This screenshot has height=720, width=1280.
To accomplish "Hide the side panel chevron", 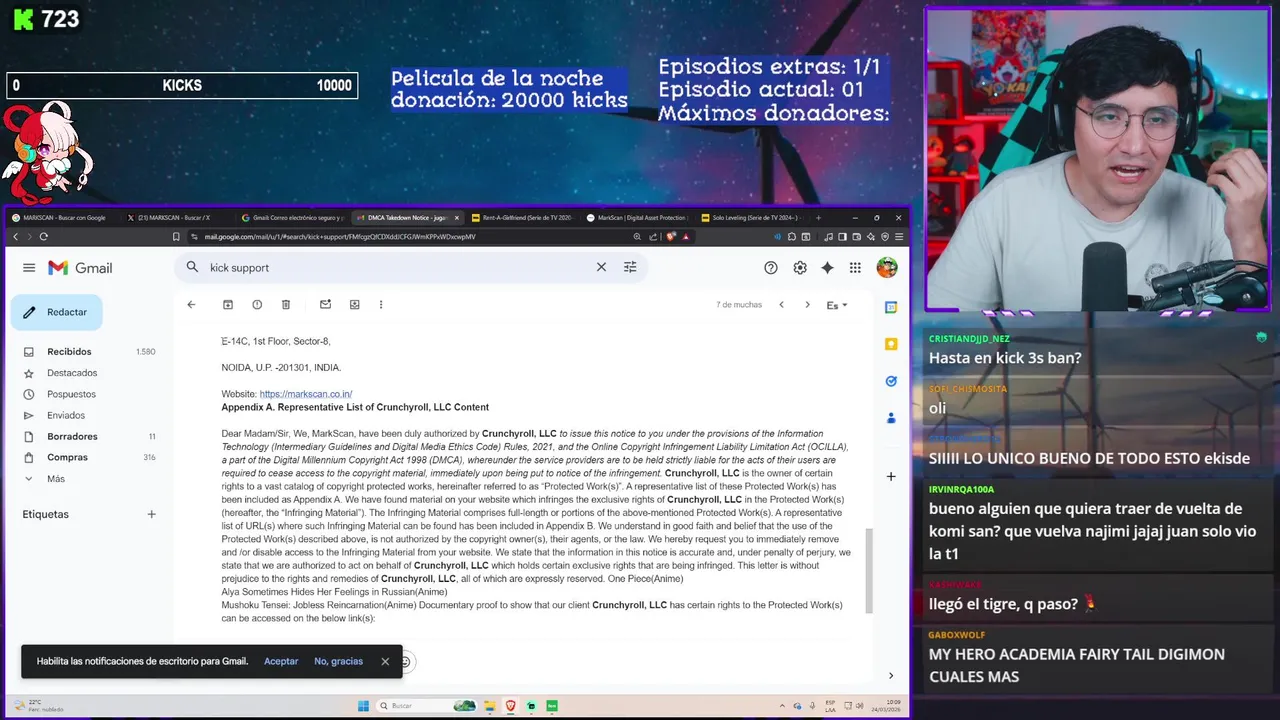I will [x=891, y=676].
